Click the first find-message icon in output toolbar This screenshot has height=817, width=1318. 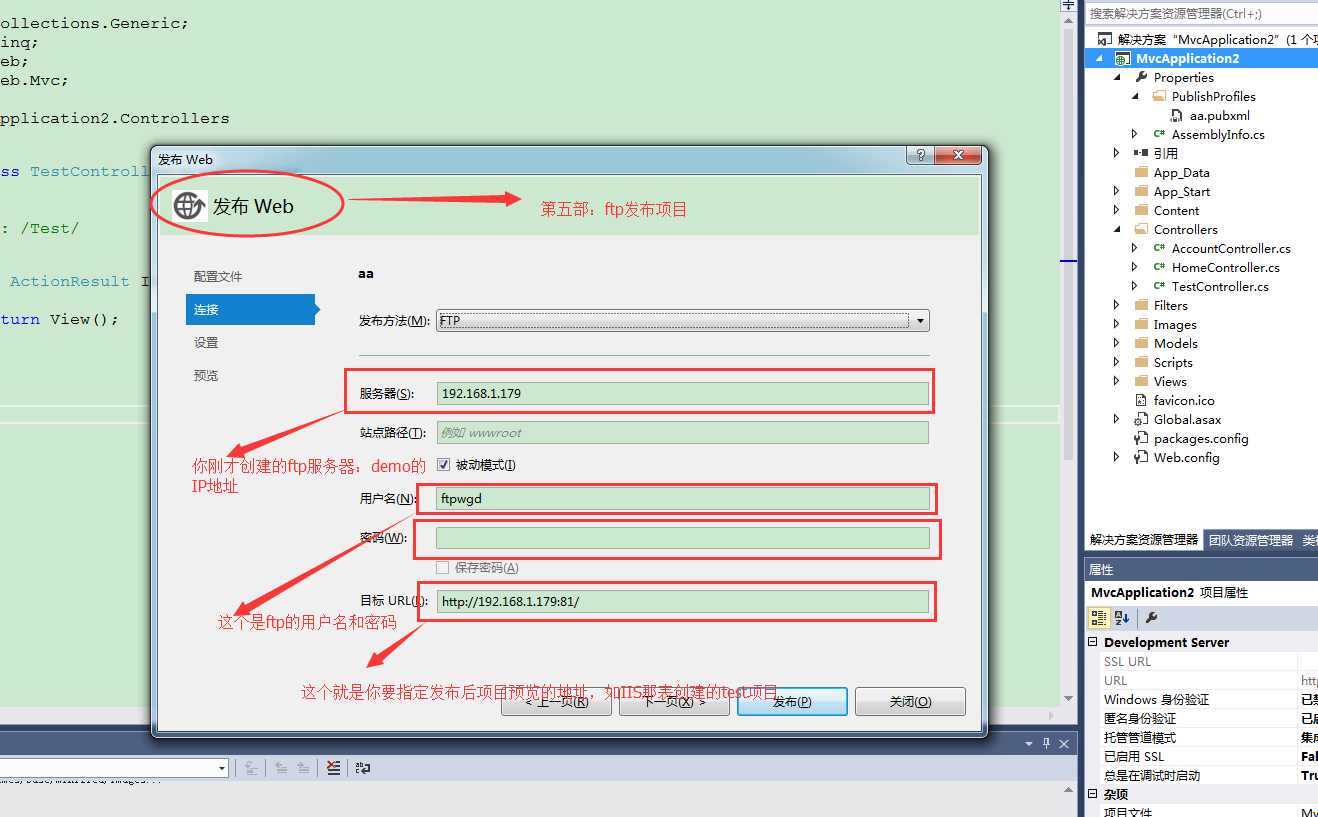pos(251,768)
